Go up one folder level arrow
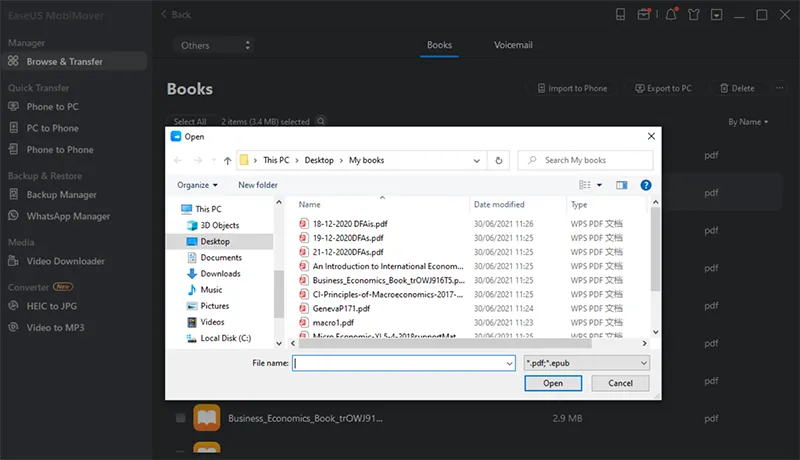800x460 pixels. [x=228, y=161]
